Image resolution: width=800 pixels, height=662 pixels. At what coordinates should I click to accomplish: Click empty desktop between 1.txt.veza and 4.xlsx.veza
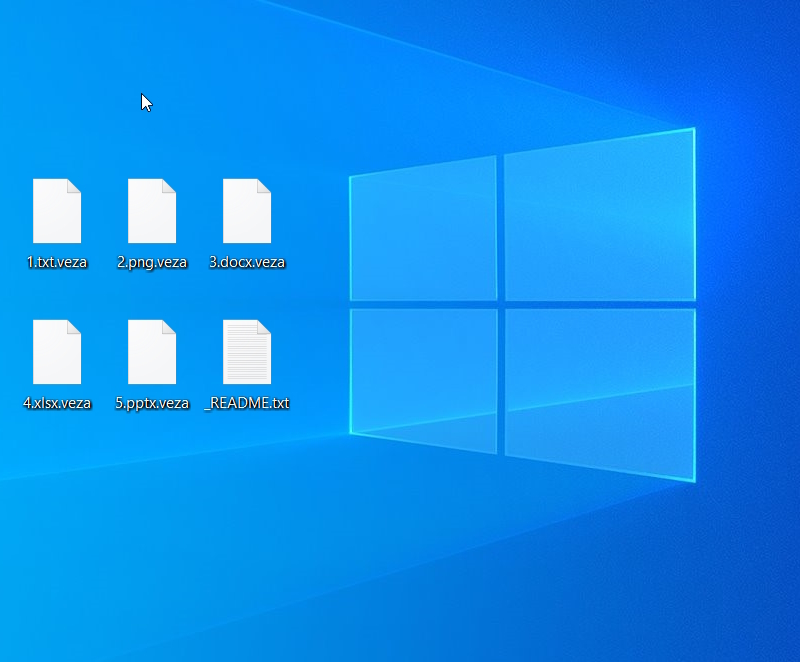(57, 295)
